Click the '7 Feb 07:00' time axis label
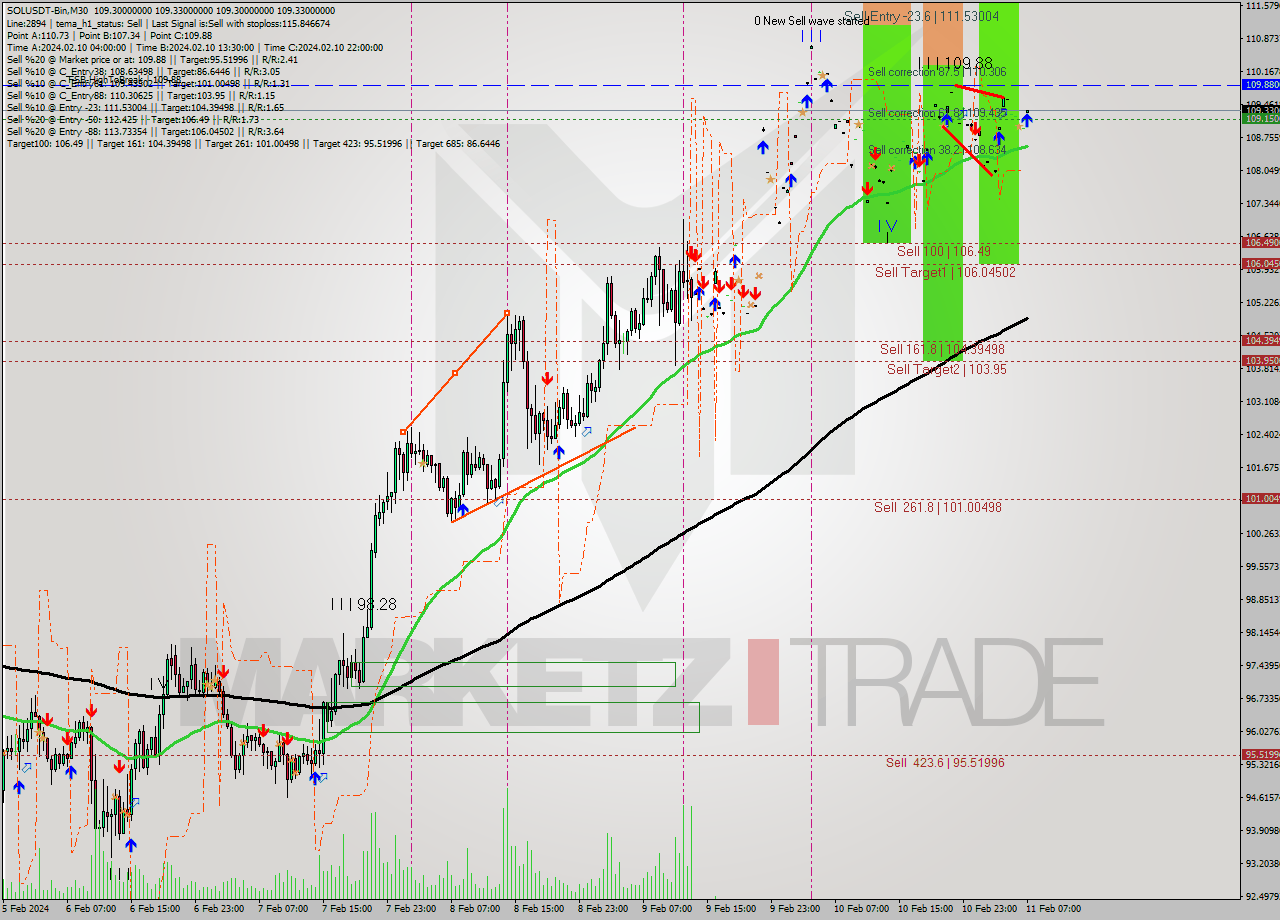 pyautogui.click(x=285, y=909)
